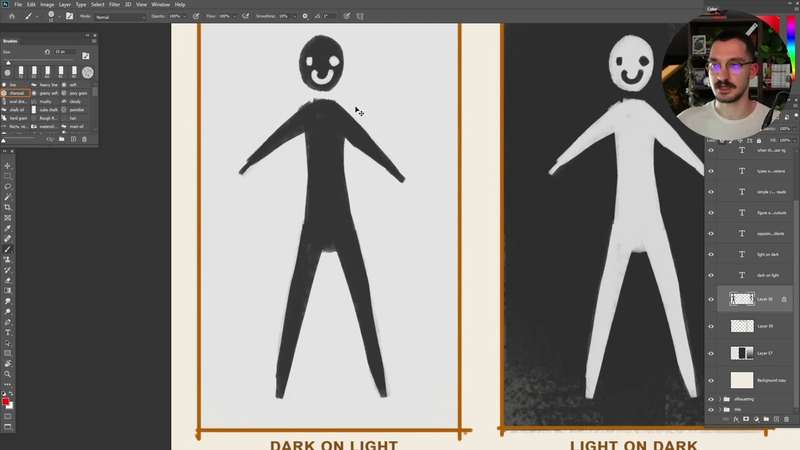The height and width of the screenshot is (450, 800).
Task: Add layer mask button
Action: 746,419
